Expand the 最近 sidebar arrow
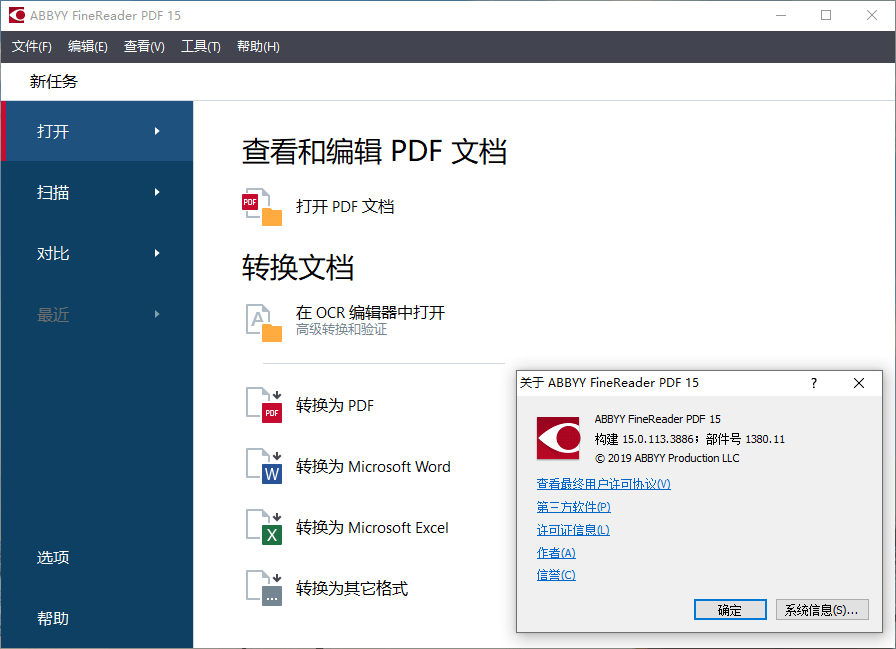This screenshot has width=896, height=649. click(x=157, y=314)
